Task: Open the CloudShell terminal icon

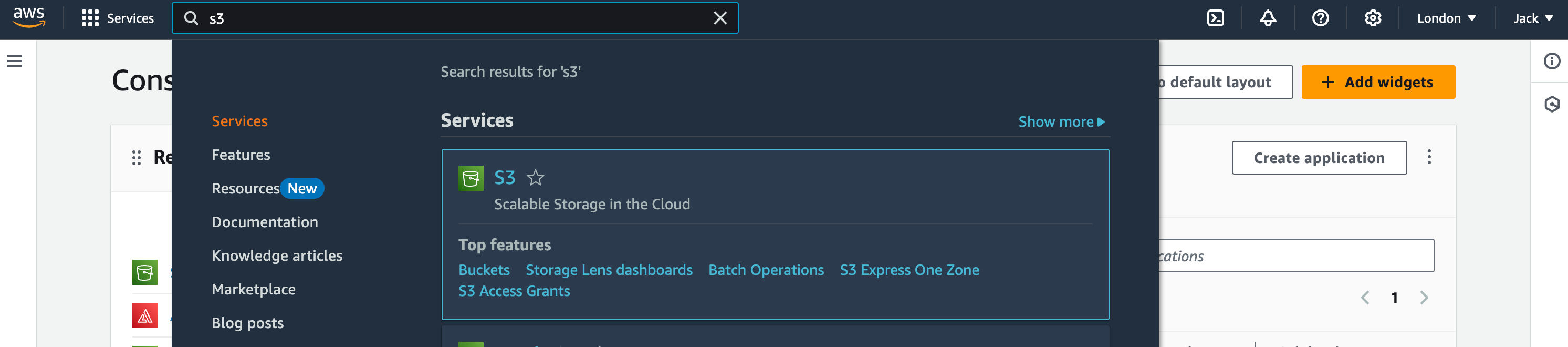Action: (x=1215, y=18)
